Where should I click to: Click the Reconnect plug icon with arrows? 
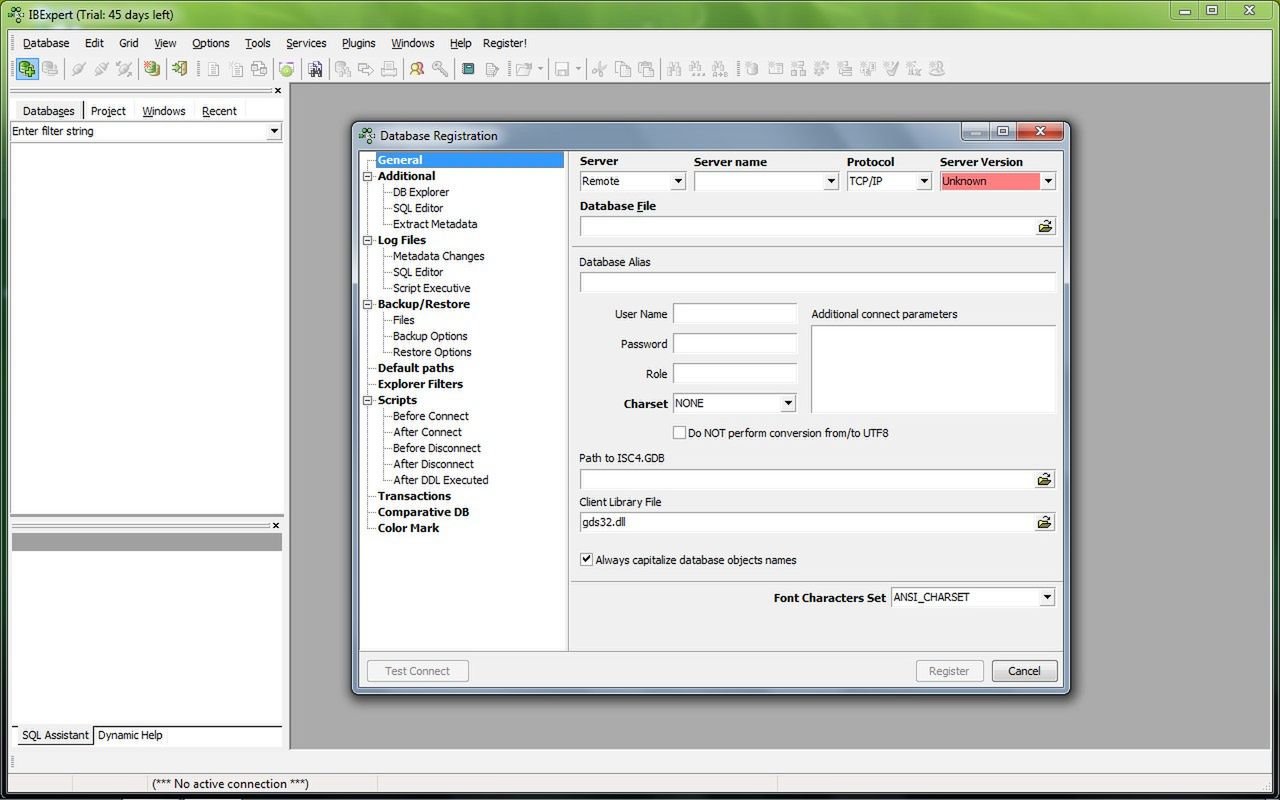124,69
